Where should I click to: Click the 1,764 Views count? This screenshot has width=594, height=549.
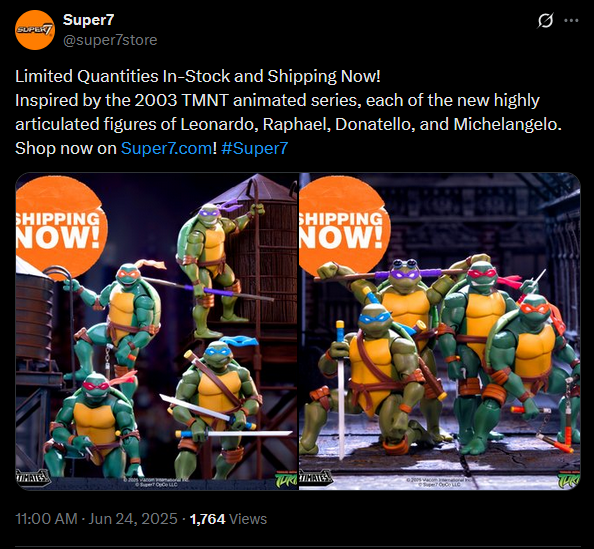(x=228, y=519)
